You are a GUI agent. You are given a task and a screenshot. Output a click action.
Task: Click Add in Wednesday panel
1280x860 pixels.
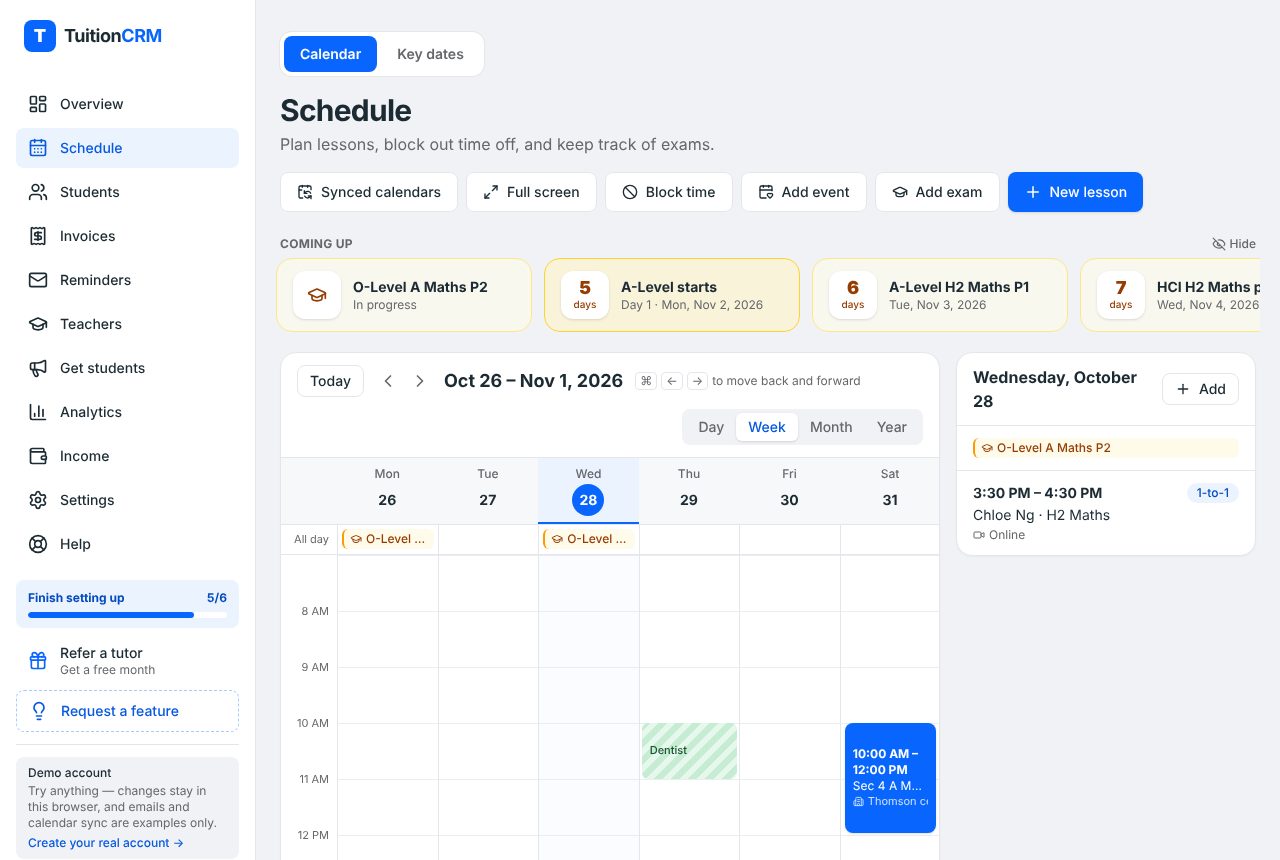1200,389
